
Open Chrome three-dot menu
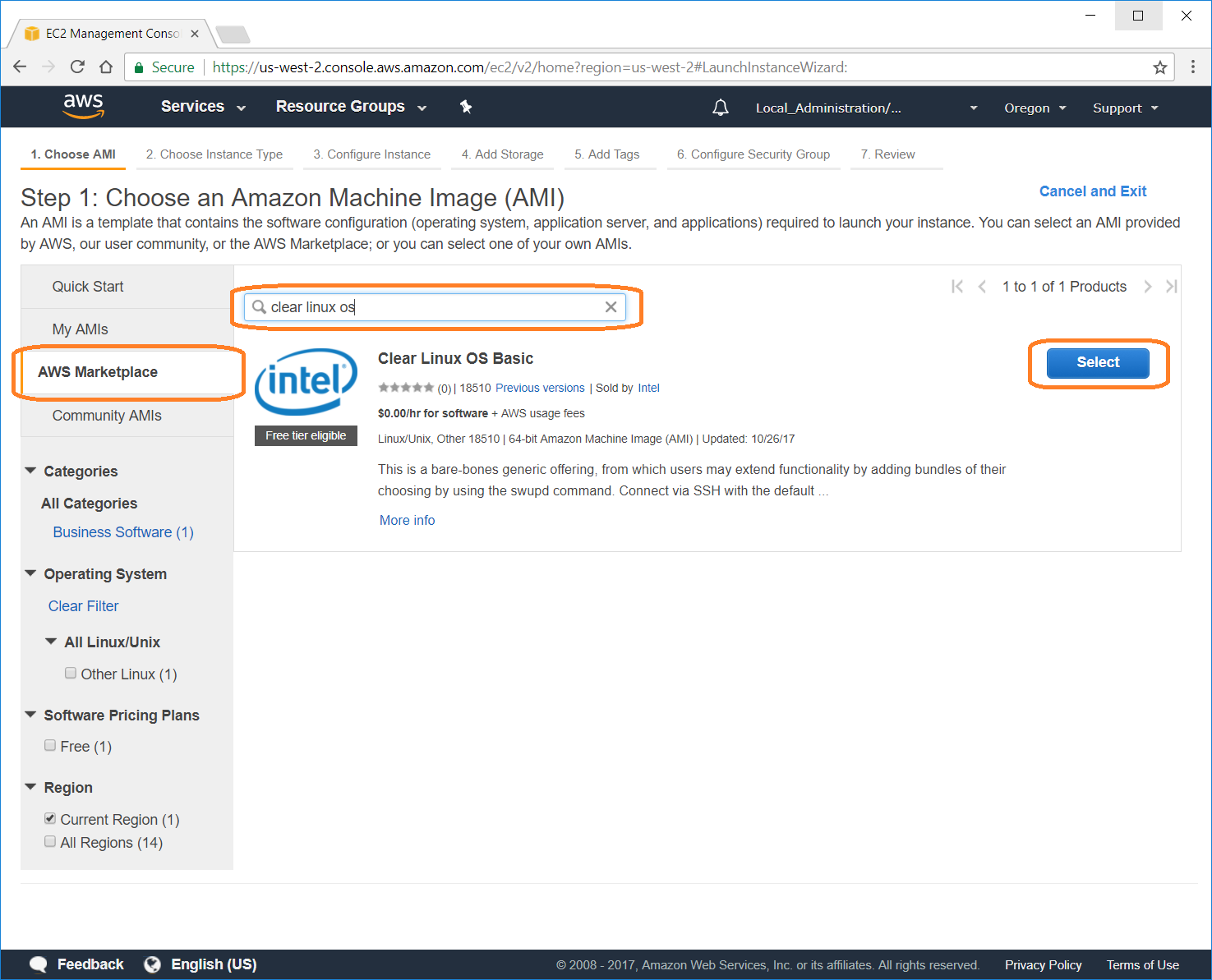coord(1193,67)
